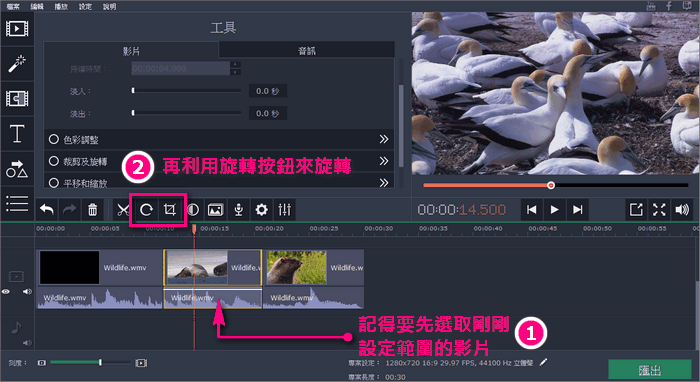Select the 平移和縮放 radio option
The width and height of the screenshot is (700, 382).
point(54,183)
